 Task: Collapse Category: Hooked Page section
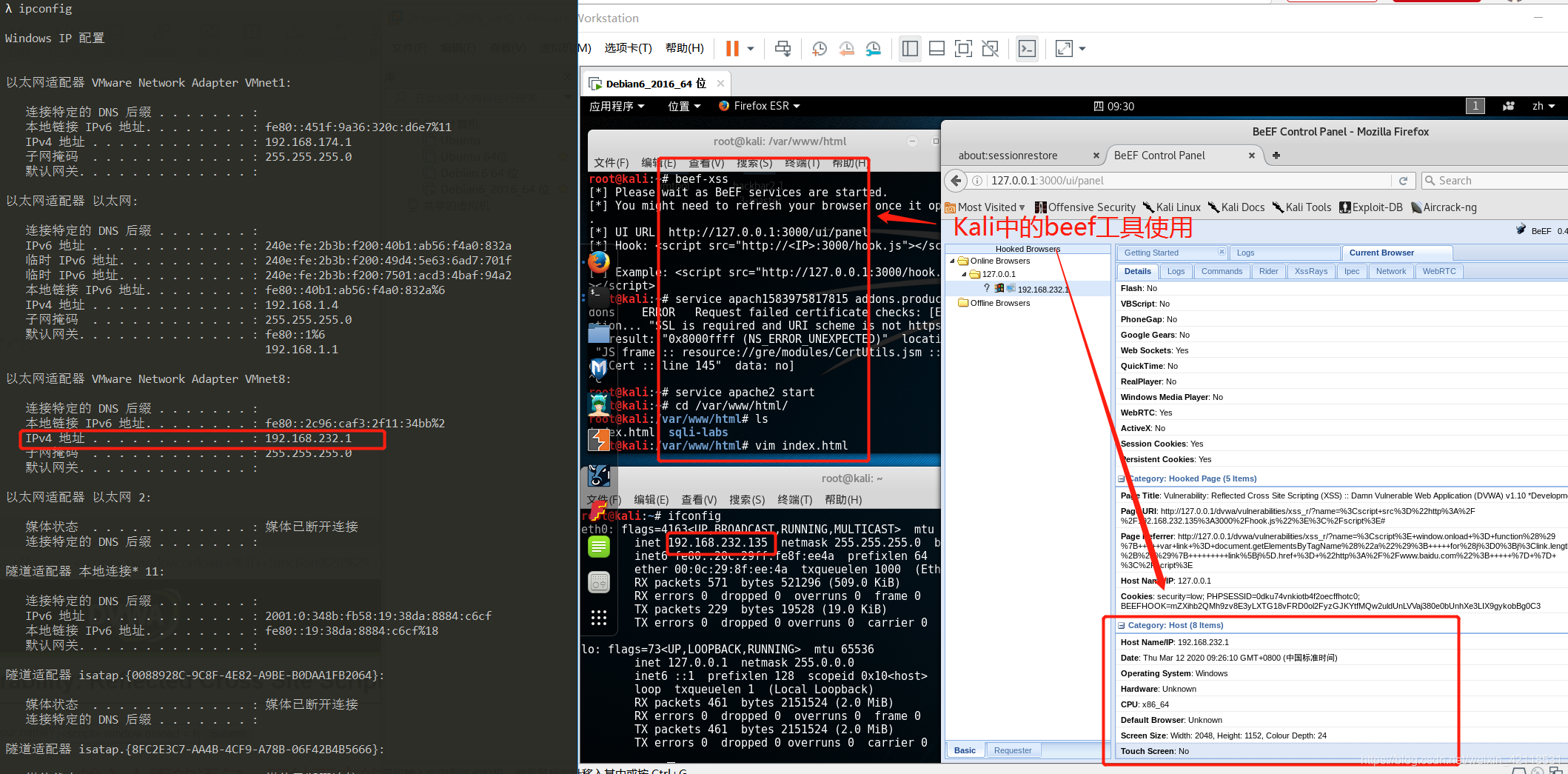(1121, 479)
